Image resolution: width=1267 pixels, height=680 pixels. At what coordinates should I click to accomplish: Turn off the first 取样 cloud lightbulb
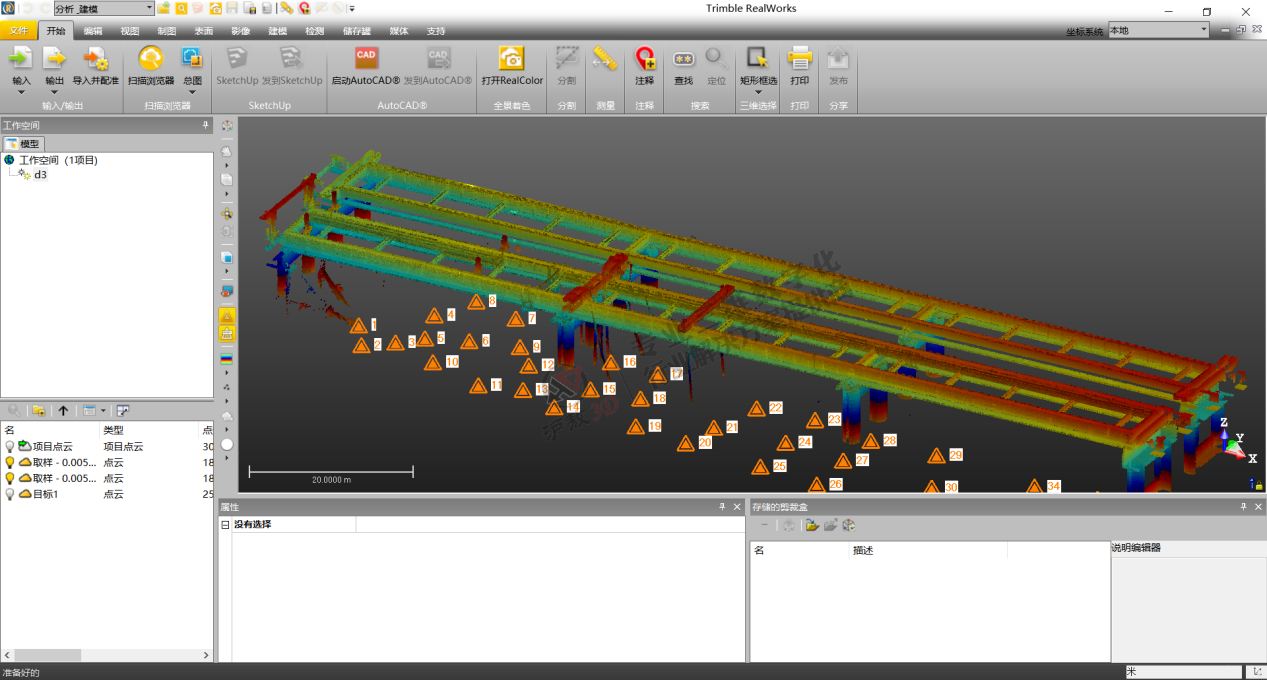10,463
